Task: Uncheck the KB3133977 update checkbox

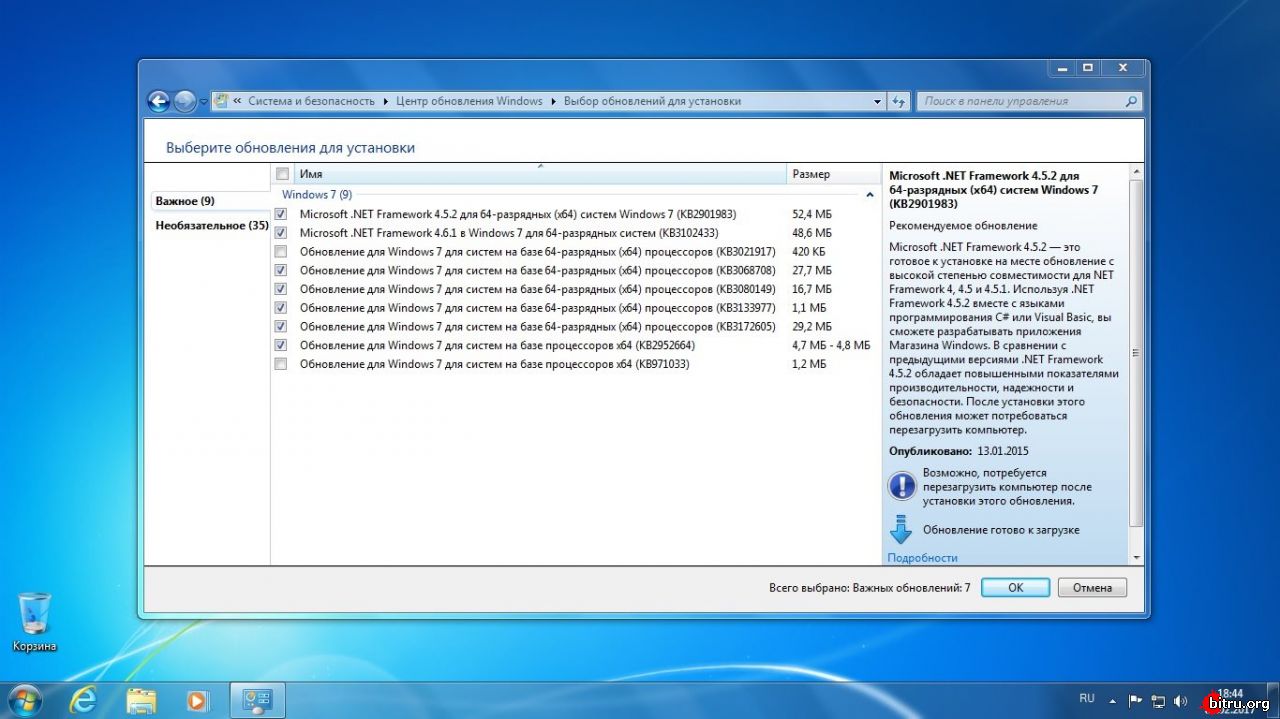Action: click(x=281, y=307)
